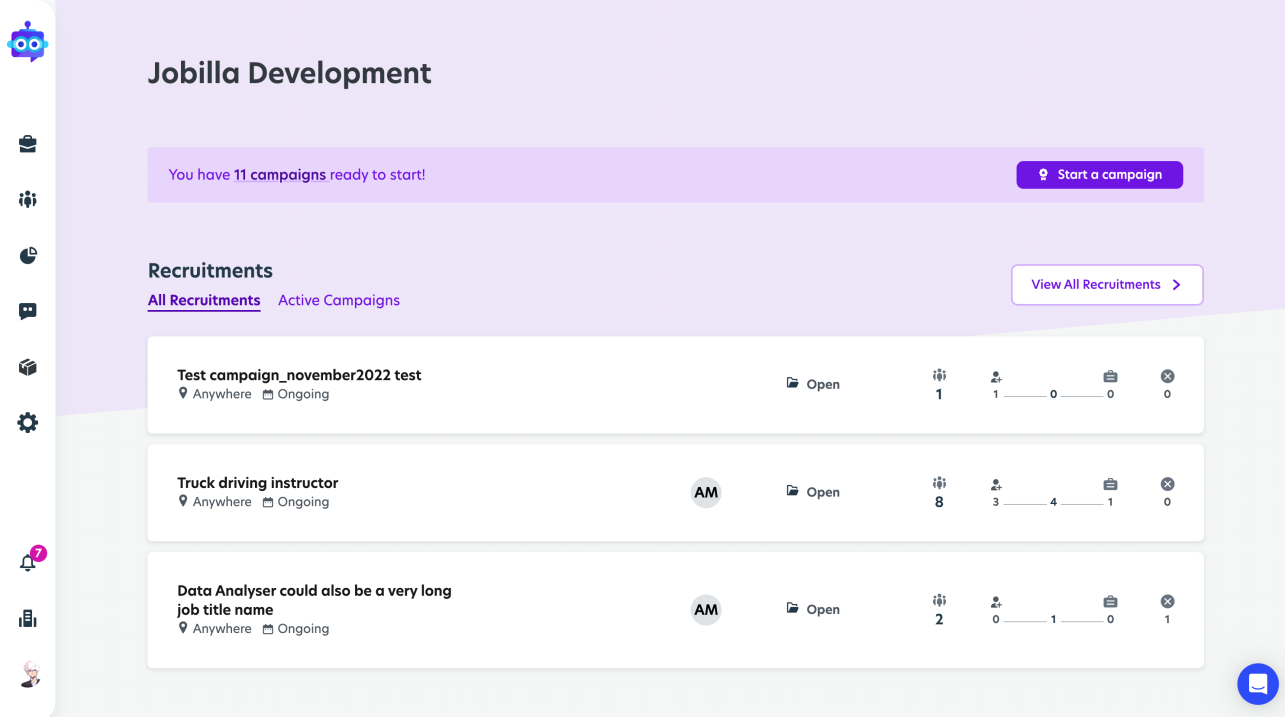Open notifications bell with 7 badge

click(x=30, y=561)
